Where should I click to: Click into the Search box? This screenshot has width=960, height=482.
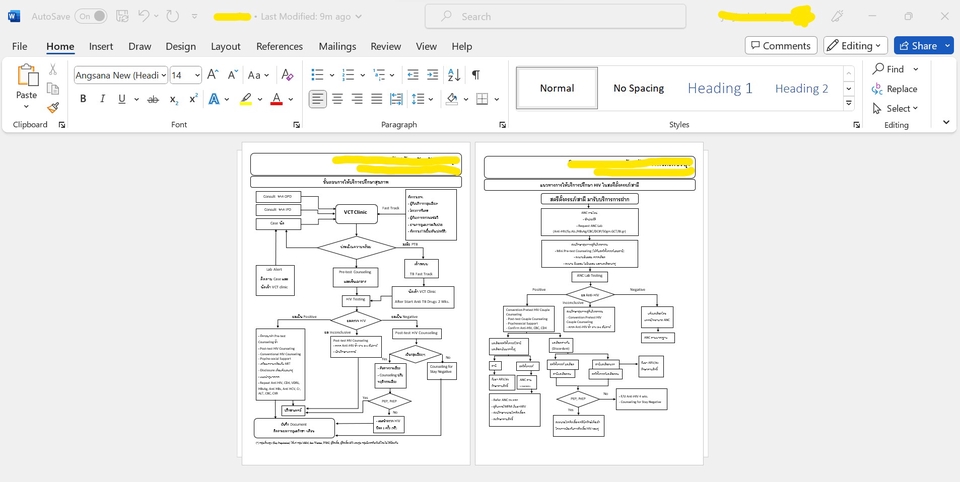[x=555, y=17]
